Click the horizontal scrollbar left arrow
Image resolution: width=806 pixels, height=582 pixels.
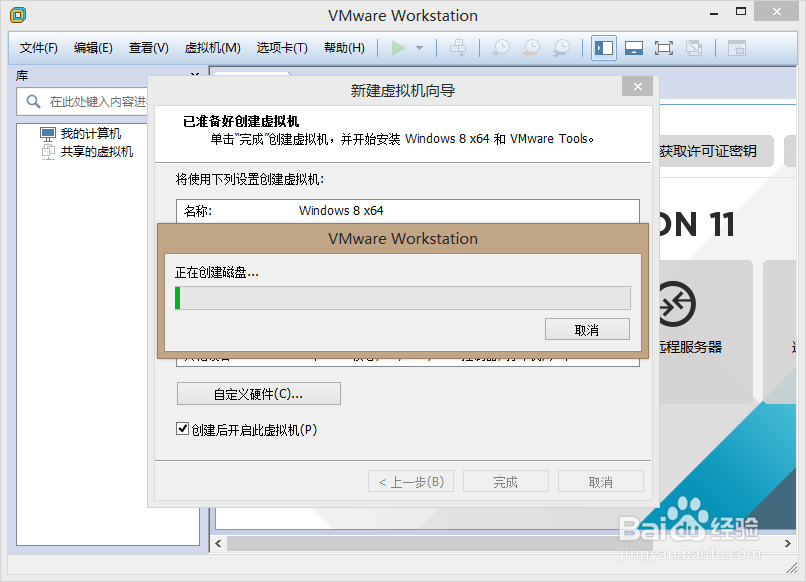218,543
